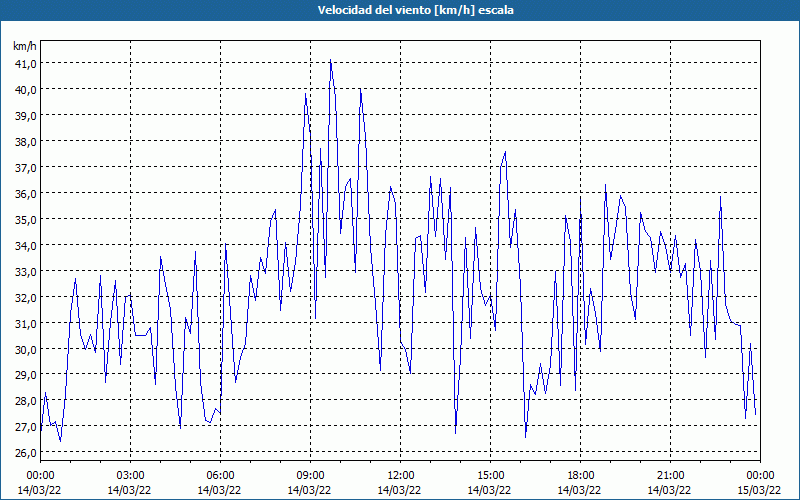Click the '00:00' label above '15/03/22'
This screenshot has width=800, height=500.
760,476
